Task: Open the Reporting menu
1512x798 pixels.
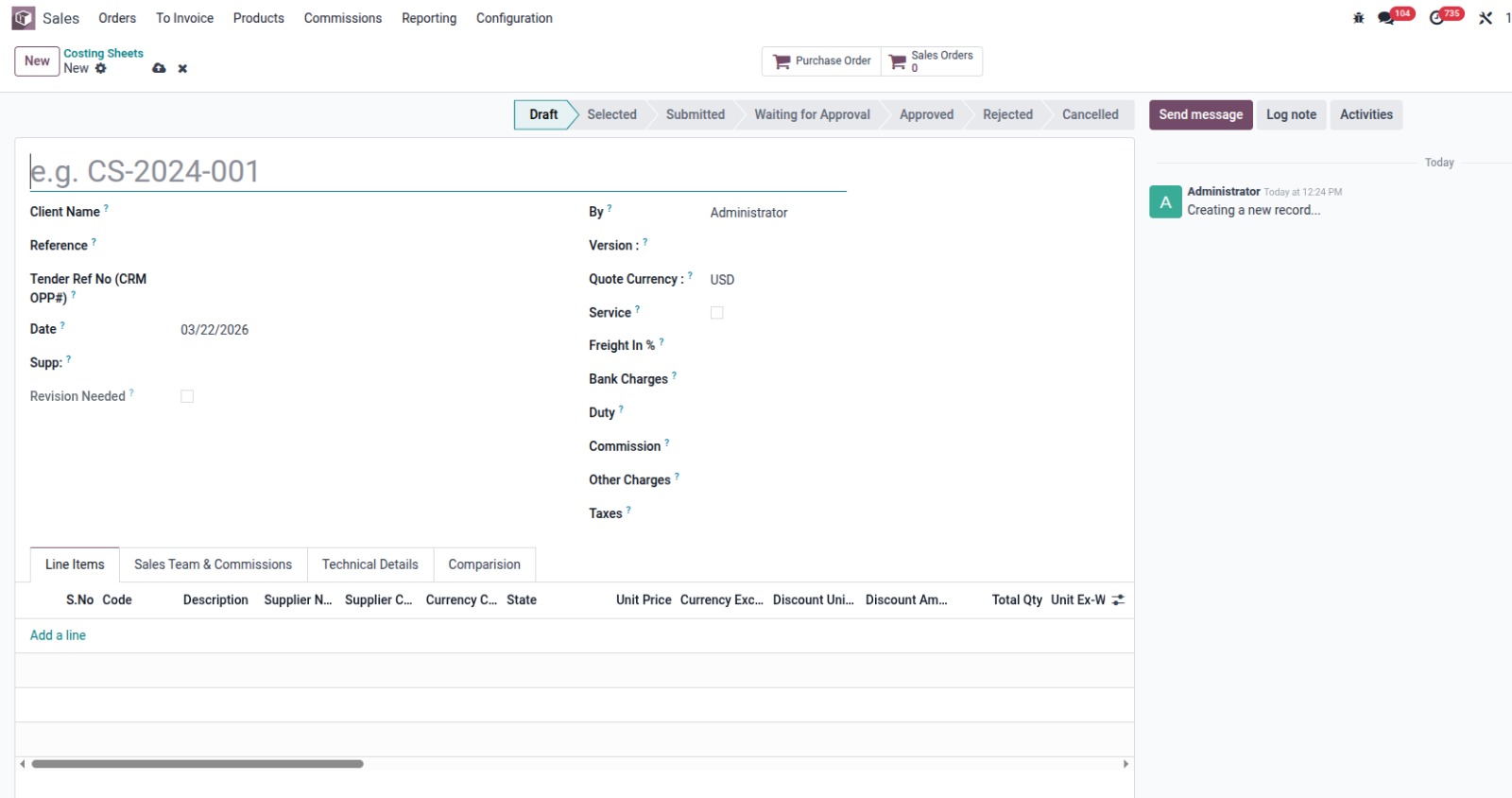Action: coord(429,18)
